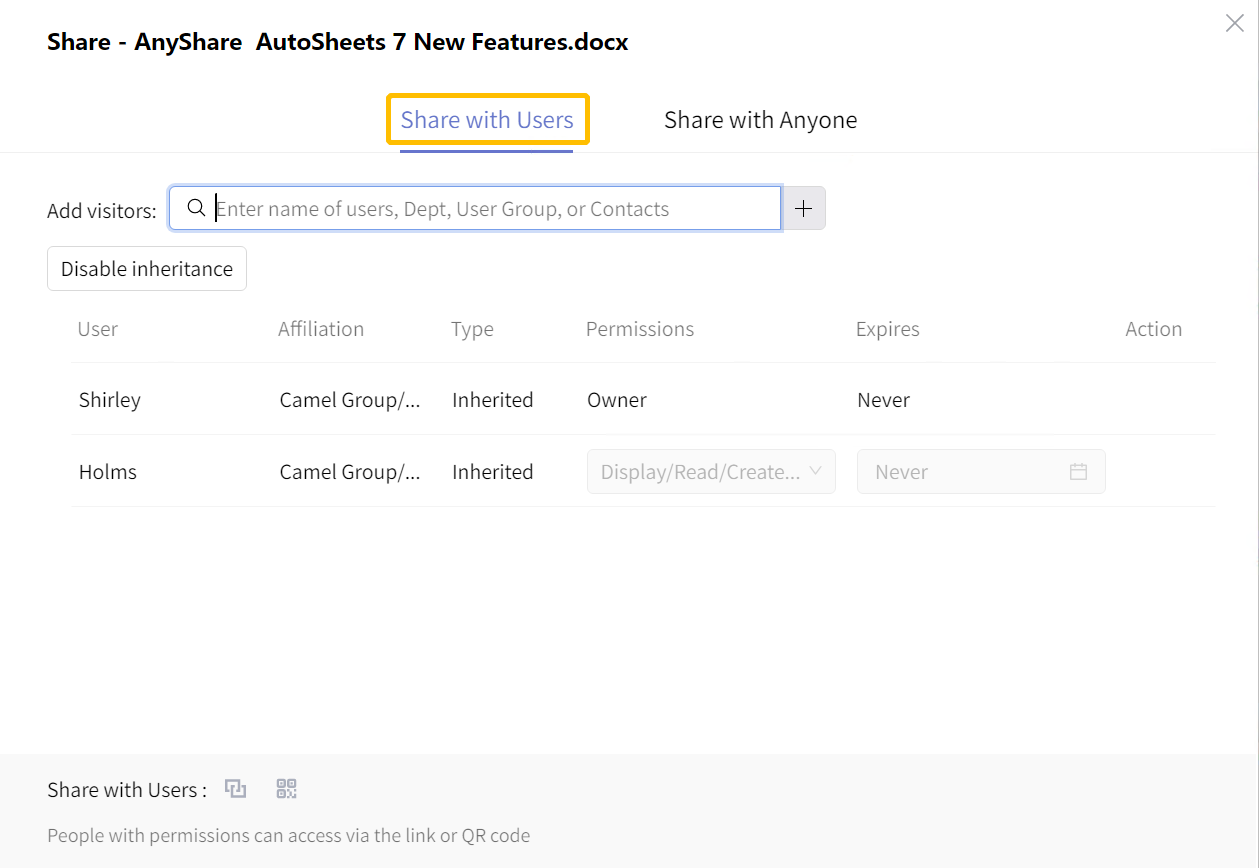This screenshot has width=1259, height=868.
Task: Click the Permissions column header
Action: [x=640, y=329]
